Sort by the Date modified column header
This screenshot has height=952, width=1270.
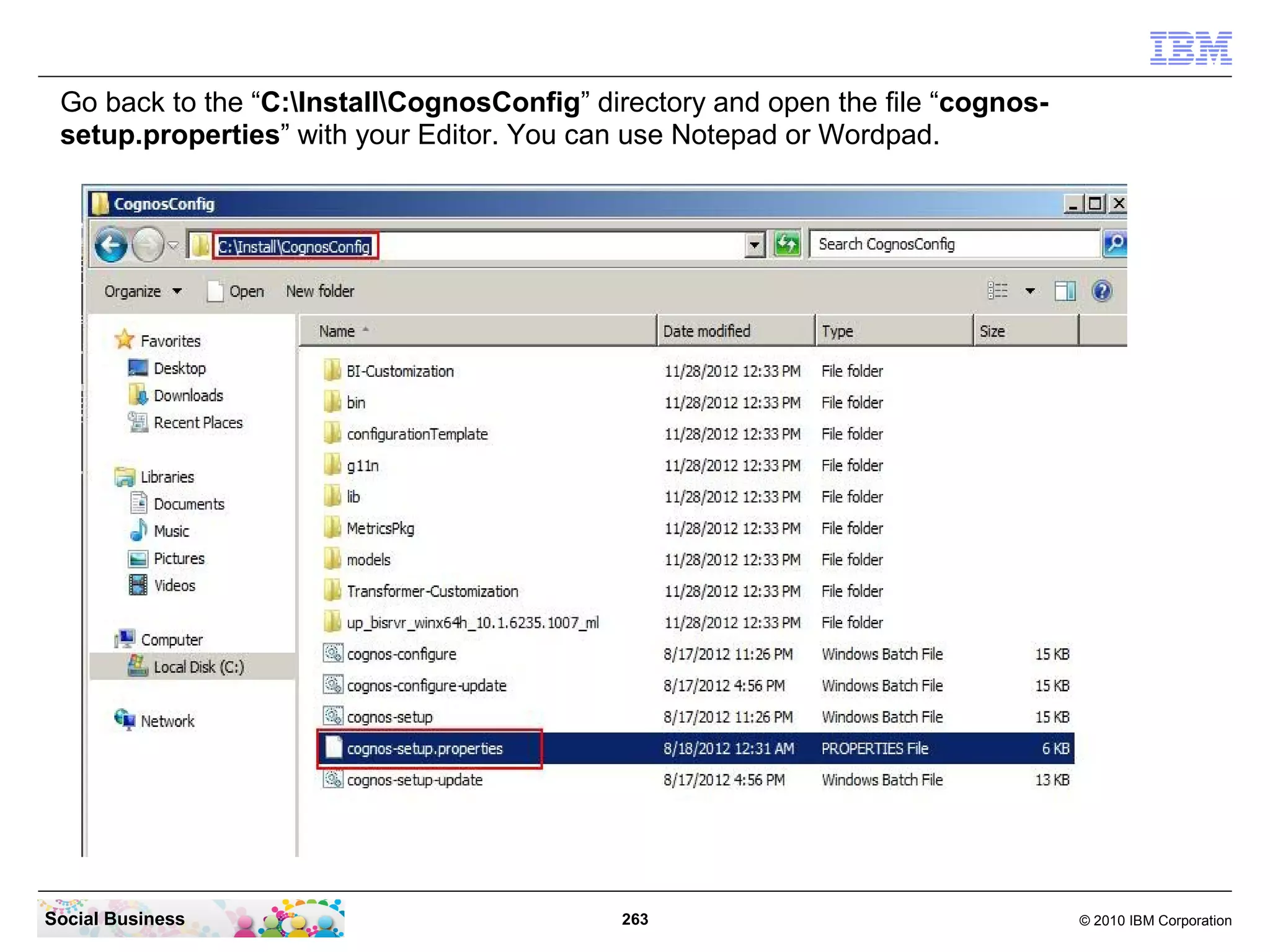click(735, 331)
